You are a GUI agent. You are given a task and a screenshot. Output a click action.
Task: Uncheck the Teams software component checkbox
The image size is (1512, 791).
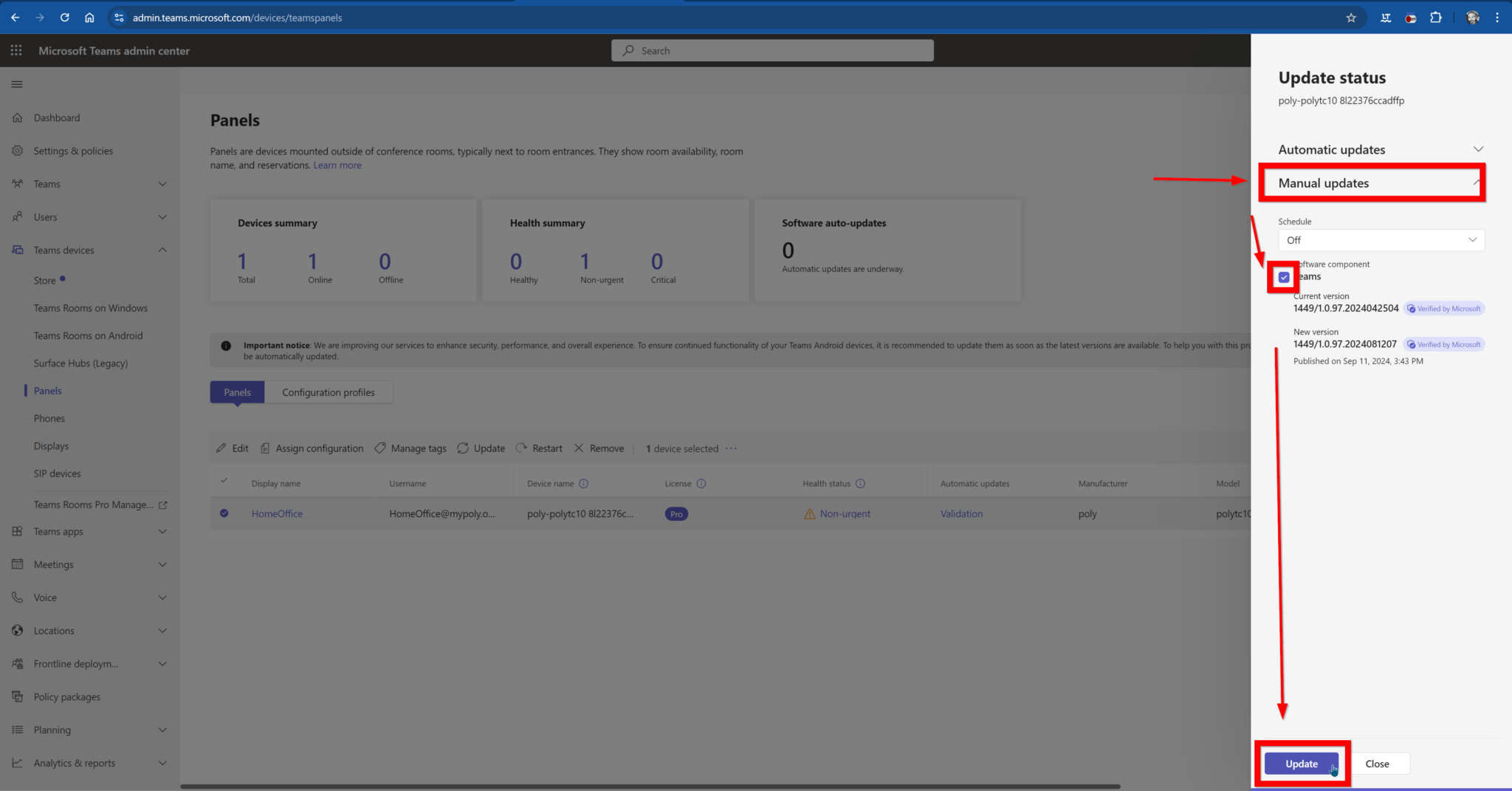(1283, 277)
